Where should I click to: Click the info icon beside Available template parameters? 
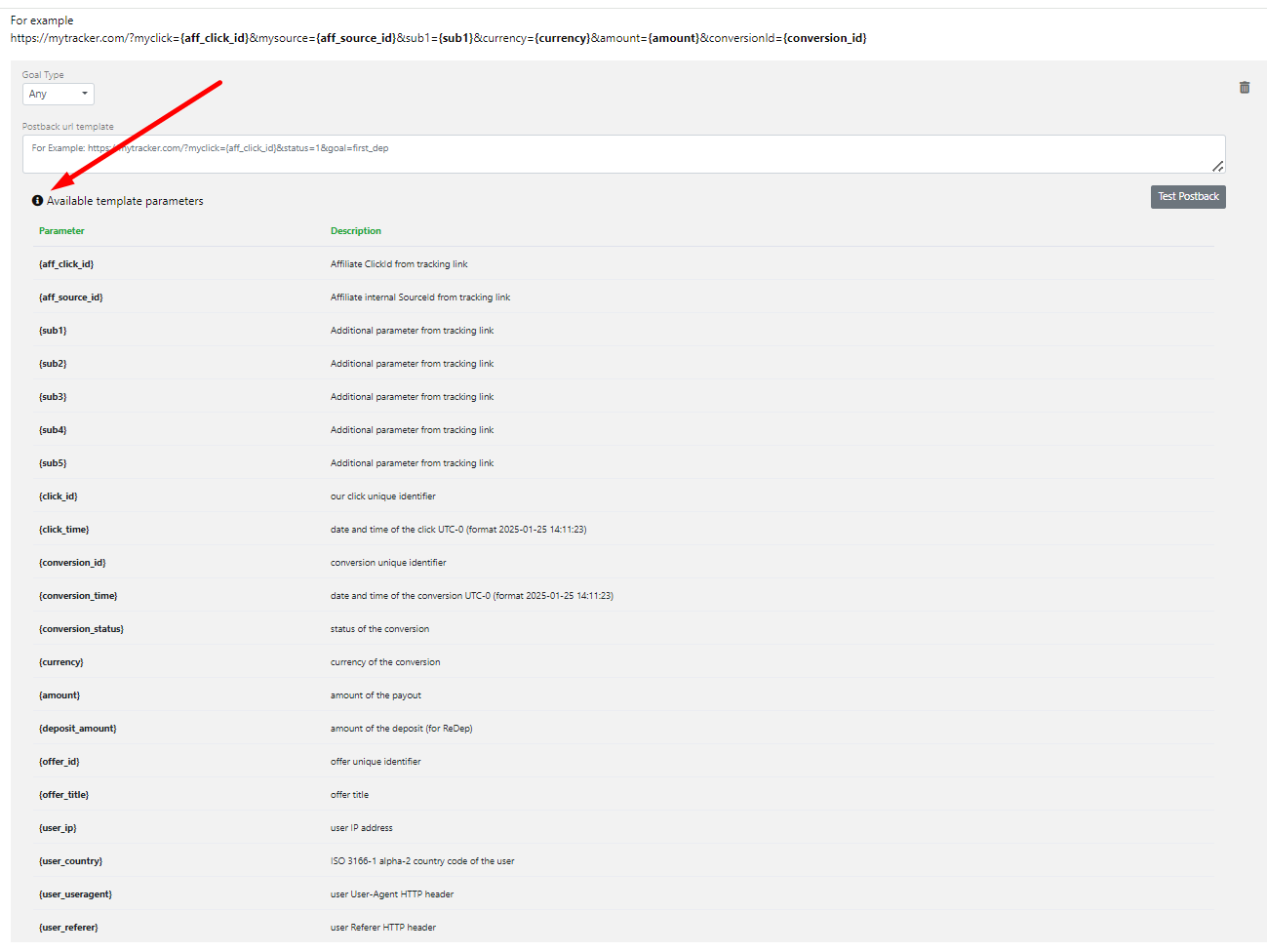(37, 201)
